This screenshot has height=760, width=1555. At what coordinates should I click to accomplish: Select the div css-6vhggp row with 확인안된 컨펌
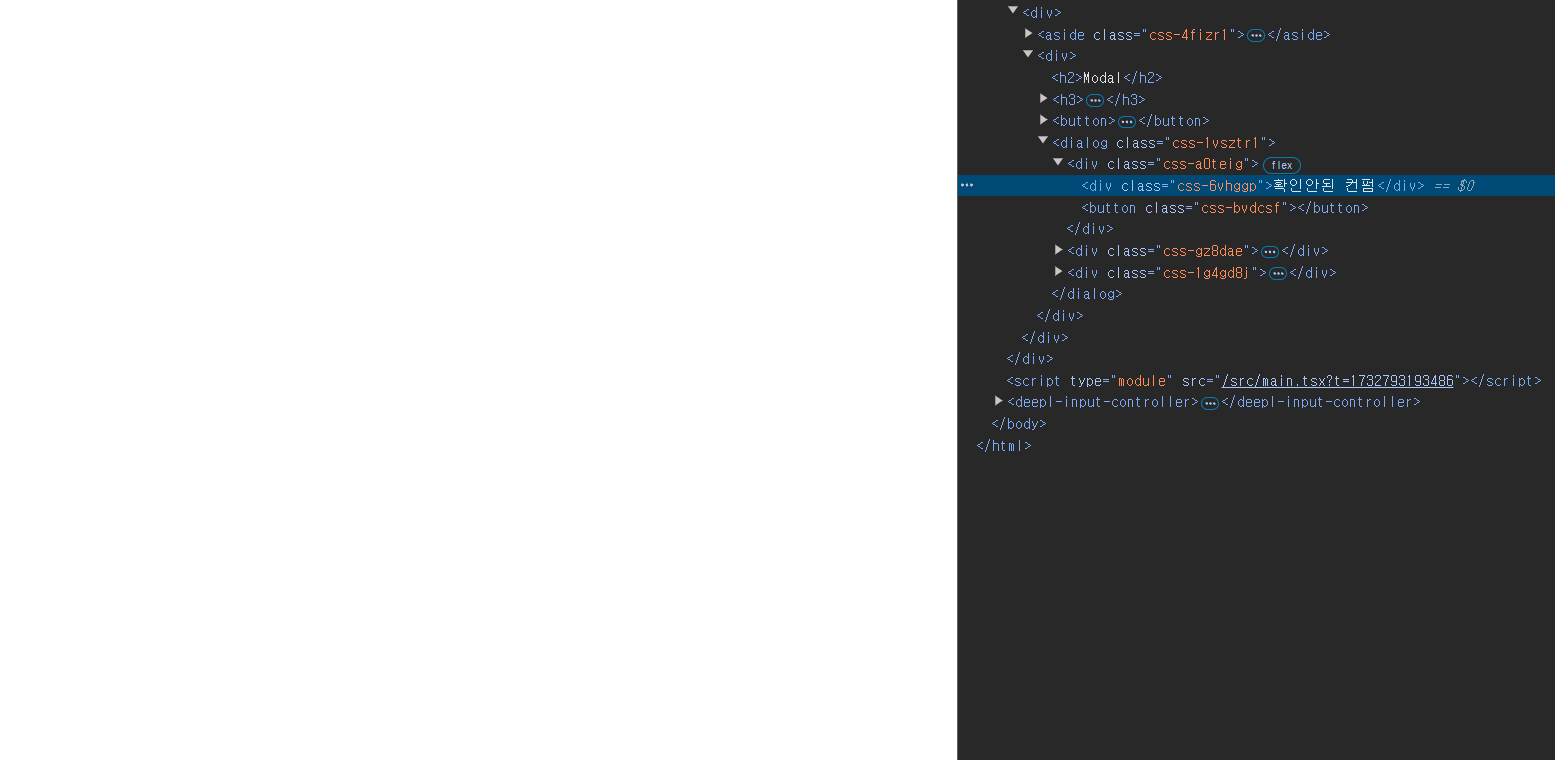pos(1256,186)
